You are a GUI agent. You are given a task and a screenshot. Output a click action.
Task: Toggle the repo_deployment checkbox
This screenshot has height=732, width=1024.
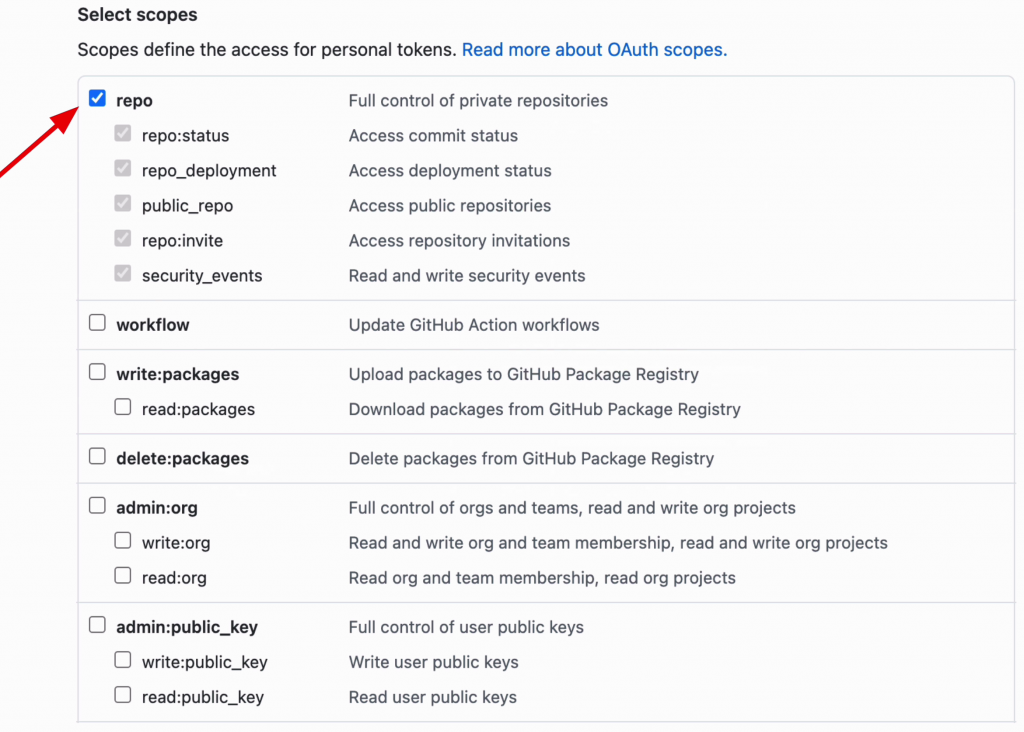point(122,169)
